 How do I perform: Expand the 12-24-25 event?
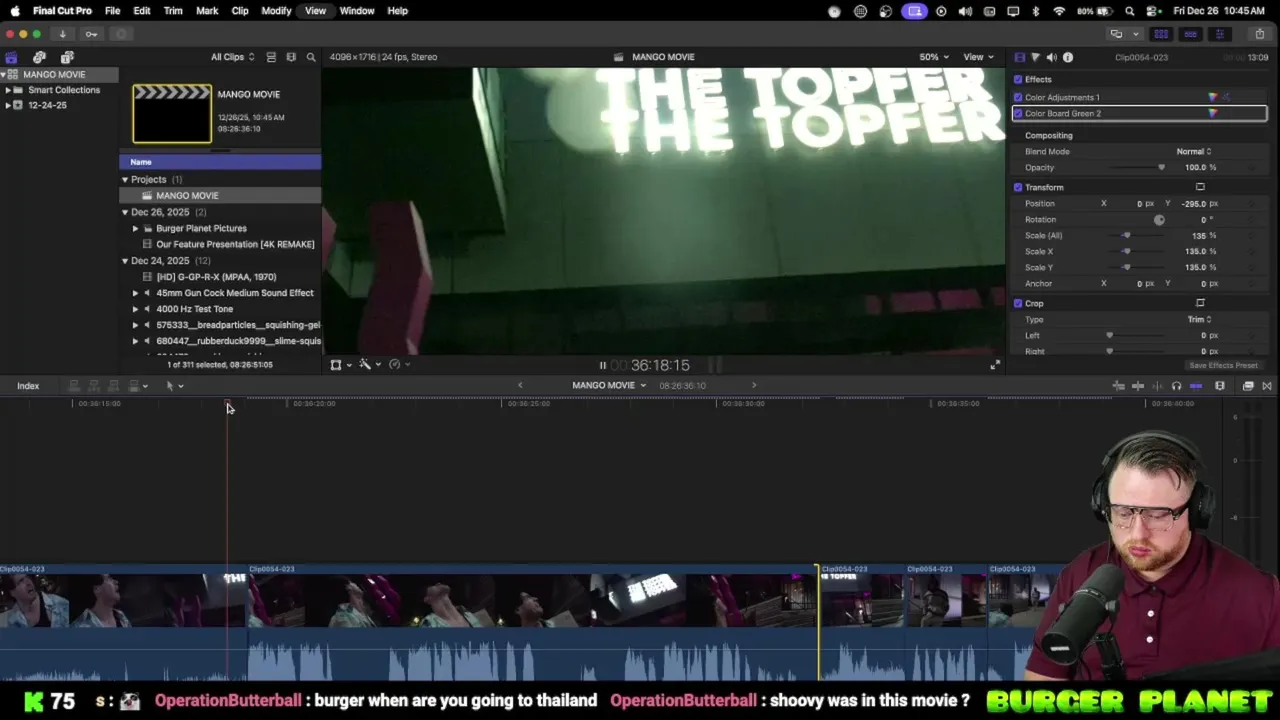tap(8, 105)
